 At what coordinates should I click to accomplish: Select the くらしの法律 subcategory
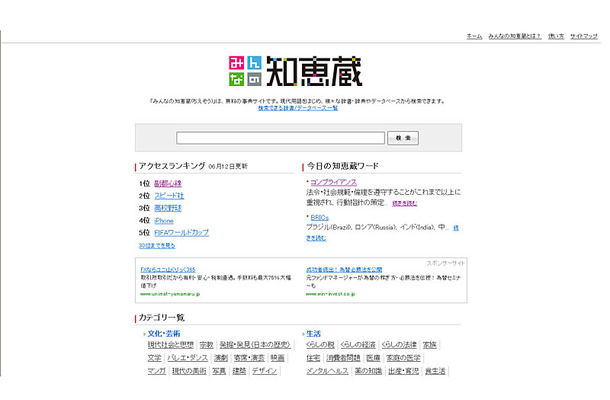(399, 345)
